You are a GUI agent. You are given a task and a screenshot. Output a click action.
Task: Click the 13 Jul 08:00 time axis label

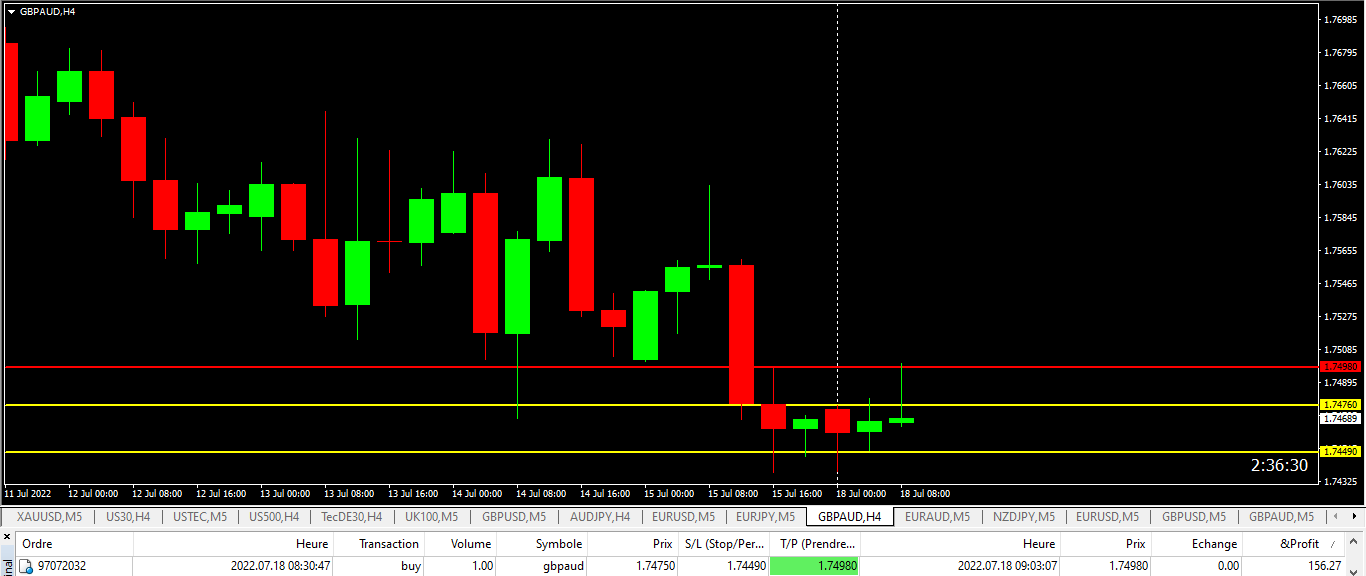tap(349, 494)
